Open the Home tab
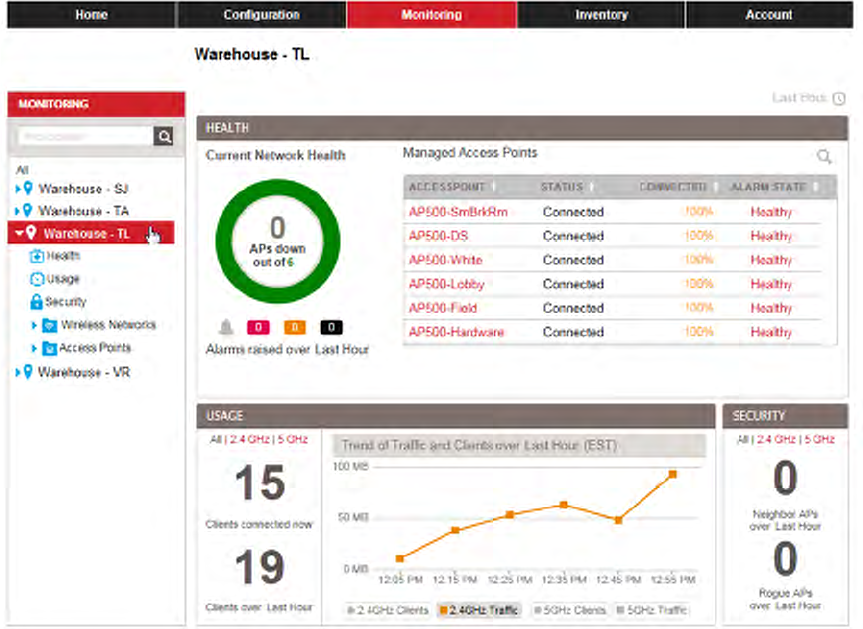This screenshot has height=629, width=863. [91, 15]
